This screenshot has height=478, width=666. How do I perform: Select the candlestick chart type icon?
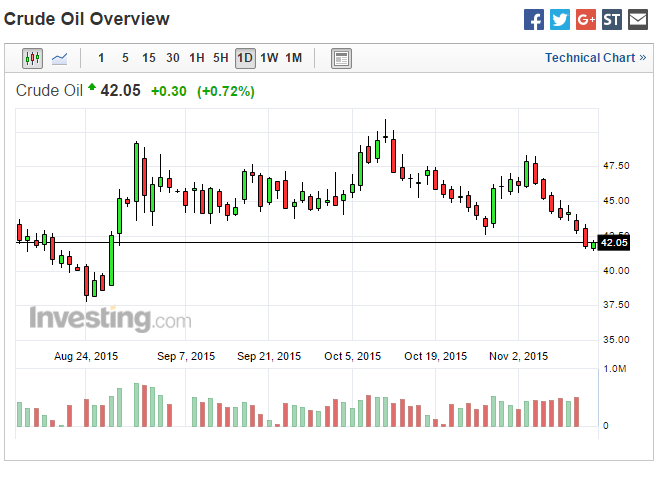click(32, 58)
